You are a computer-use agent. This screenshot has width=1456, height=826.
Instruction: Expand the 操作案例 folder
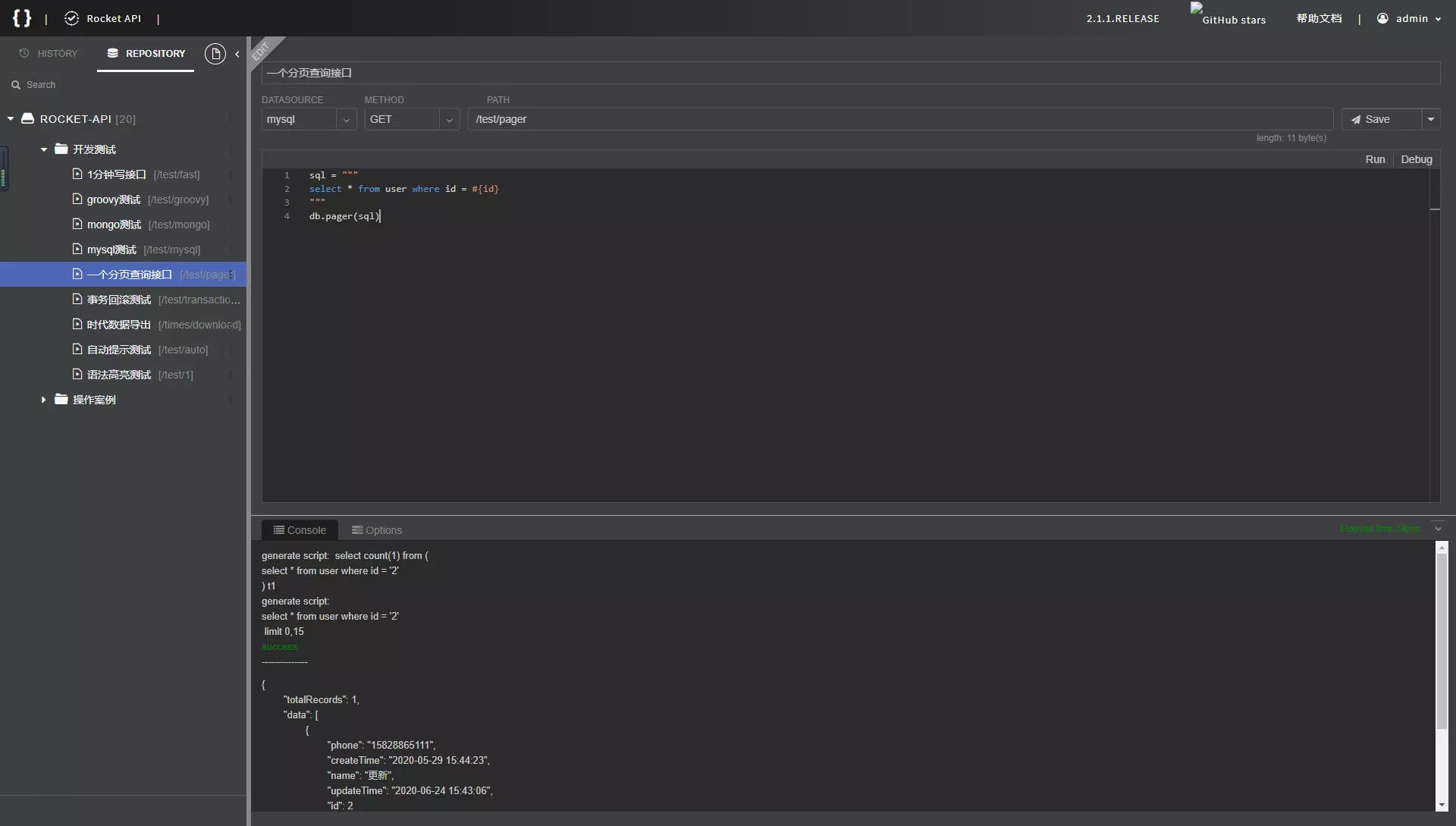(43, 400)
